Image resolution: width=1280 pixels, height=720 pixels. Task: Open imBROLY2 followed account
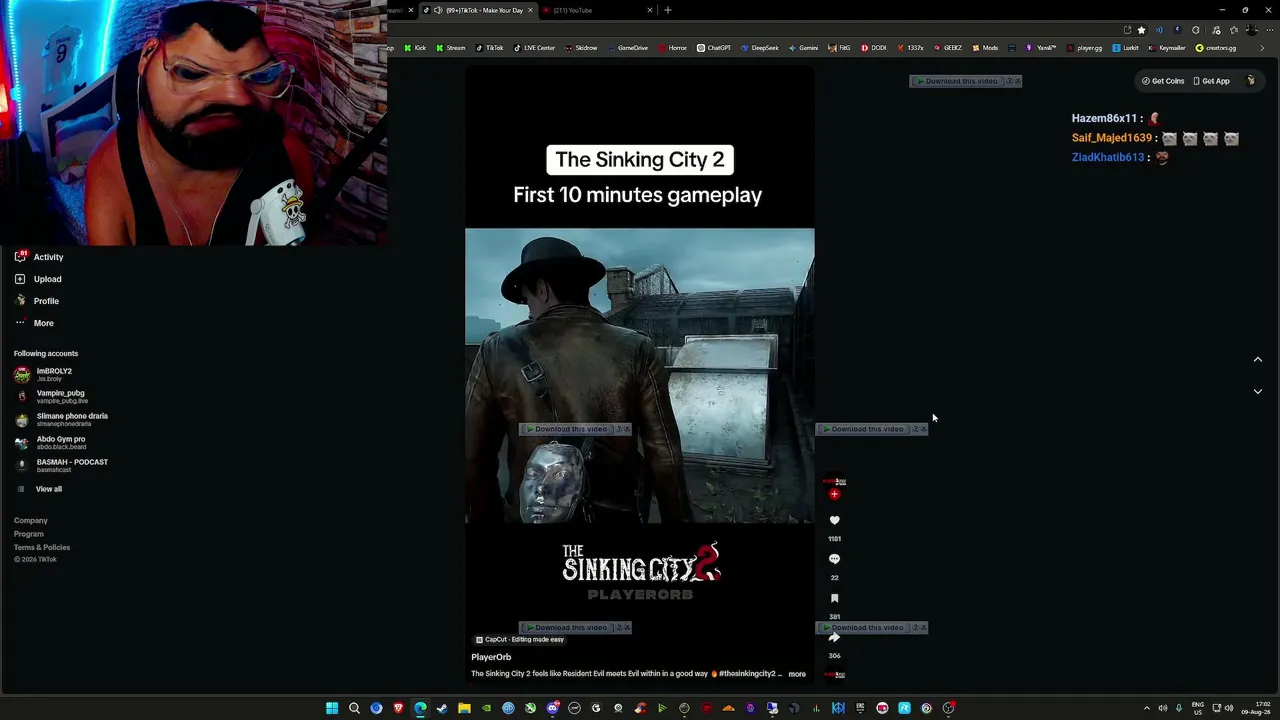point(44,375)
